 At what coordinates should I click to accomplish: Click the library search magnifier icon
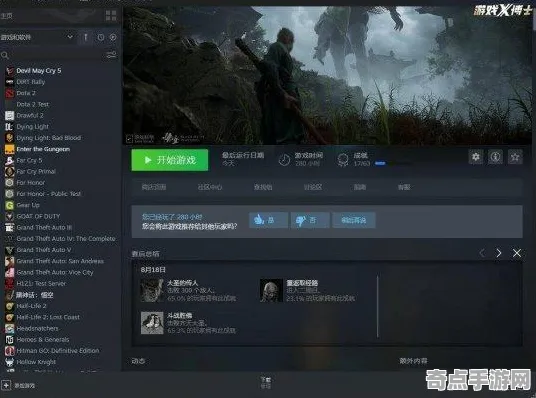tap(5, 55)
